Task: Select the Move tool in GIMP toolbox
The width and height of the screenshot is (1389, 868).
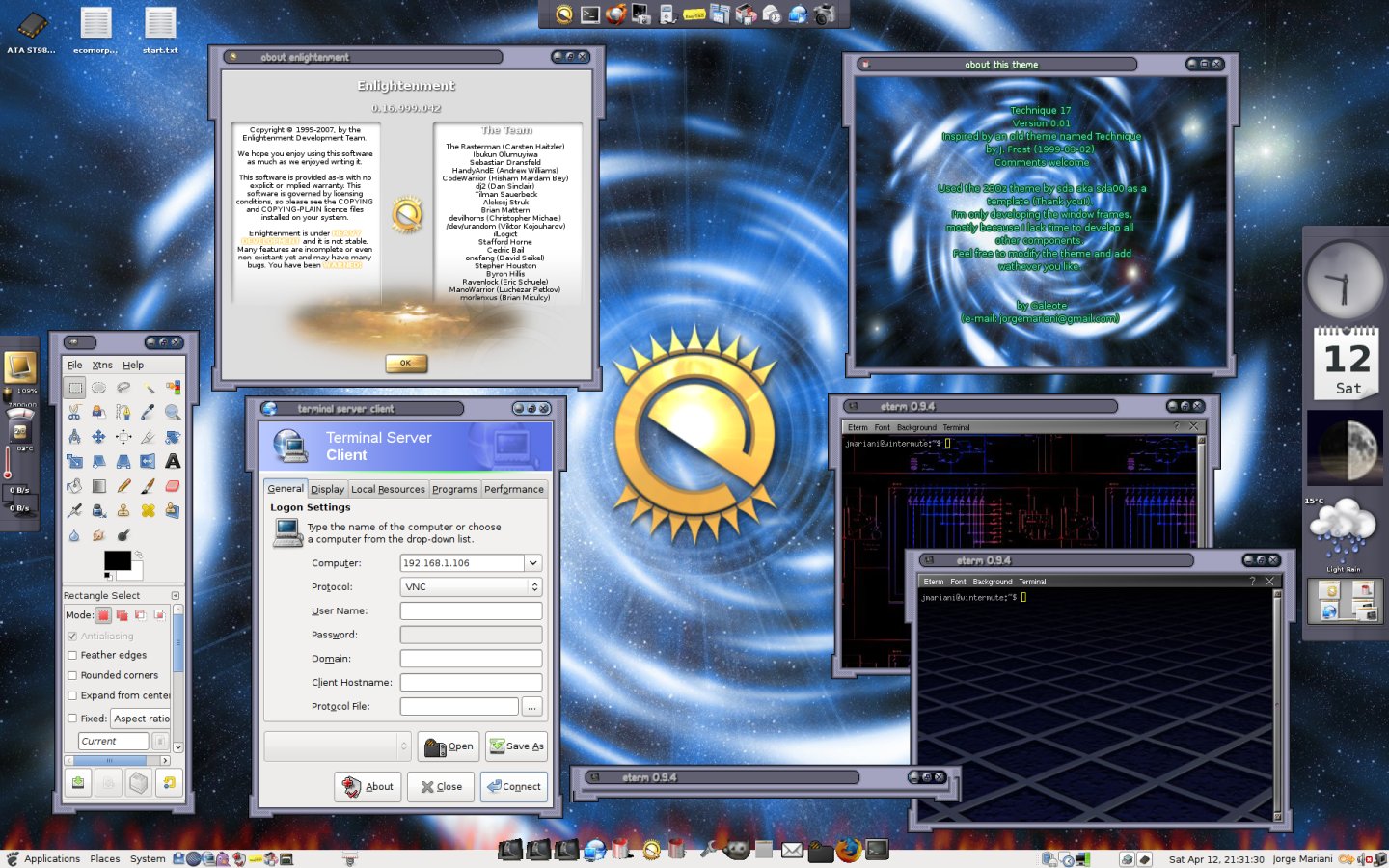Action: click(x=98, y=437)
